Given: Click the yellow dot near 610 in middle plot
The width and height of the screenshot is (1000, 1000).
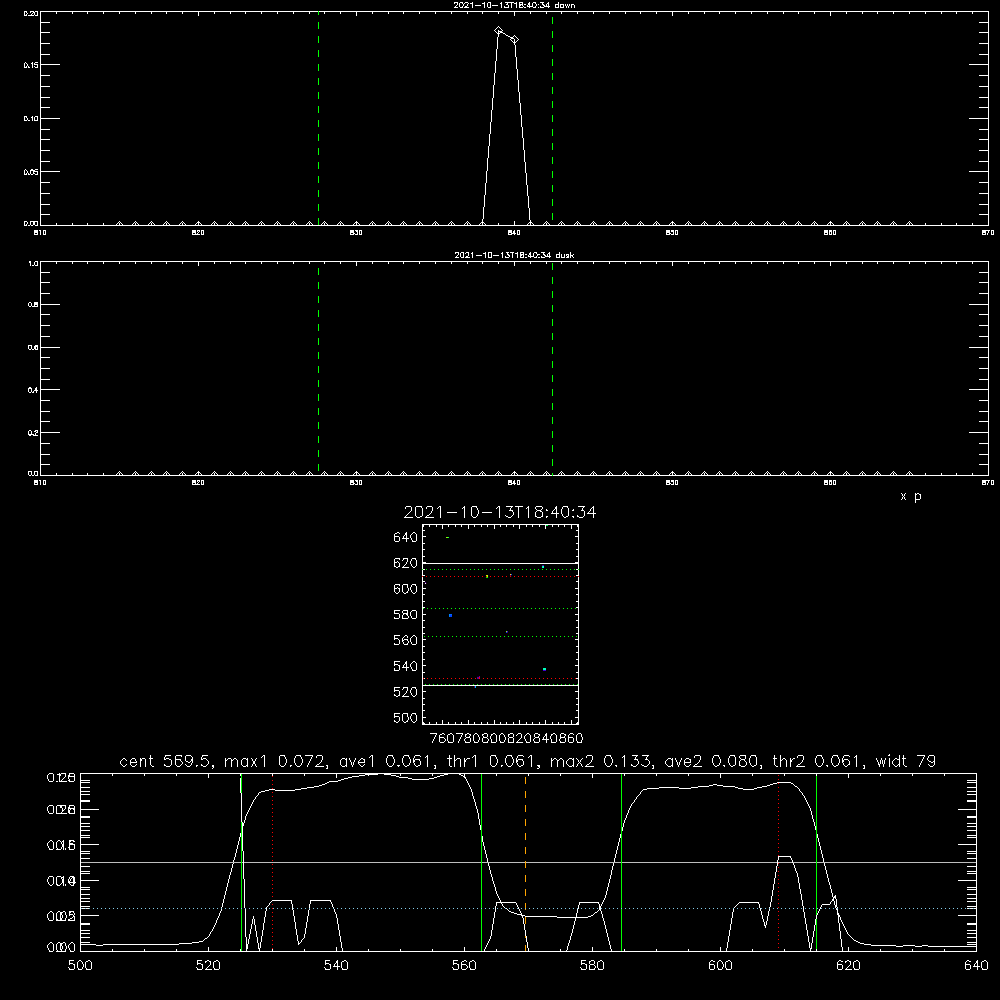Looking at the screenshot, I should point(487,577).
